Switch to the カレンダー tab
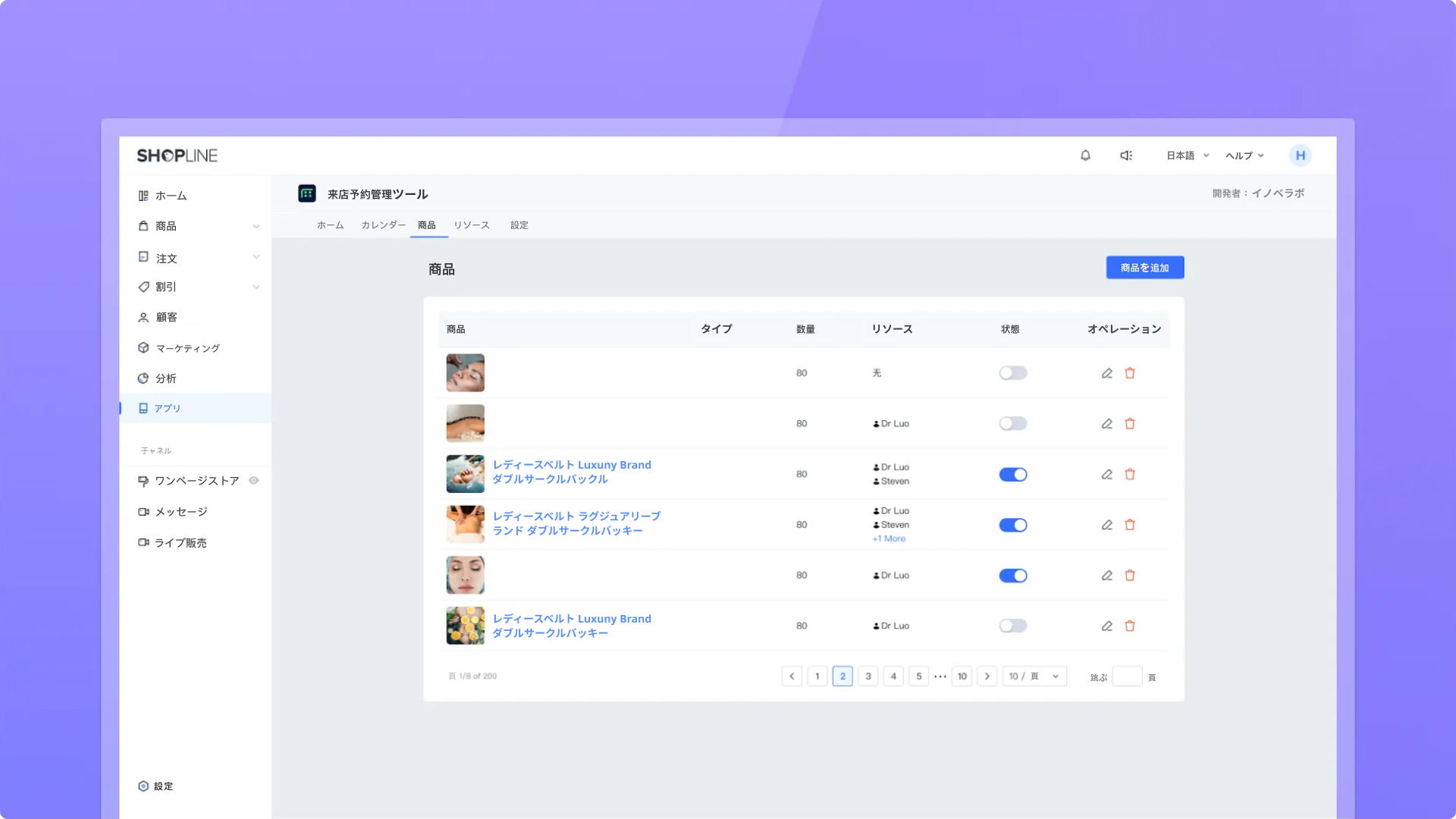The height and width of the screenshot is (819, 1456). (383, 225)
